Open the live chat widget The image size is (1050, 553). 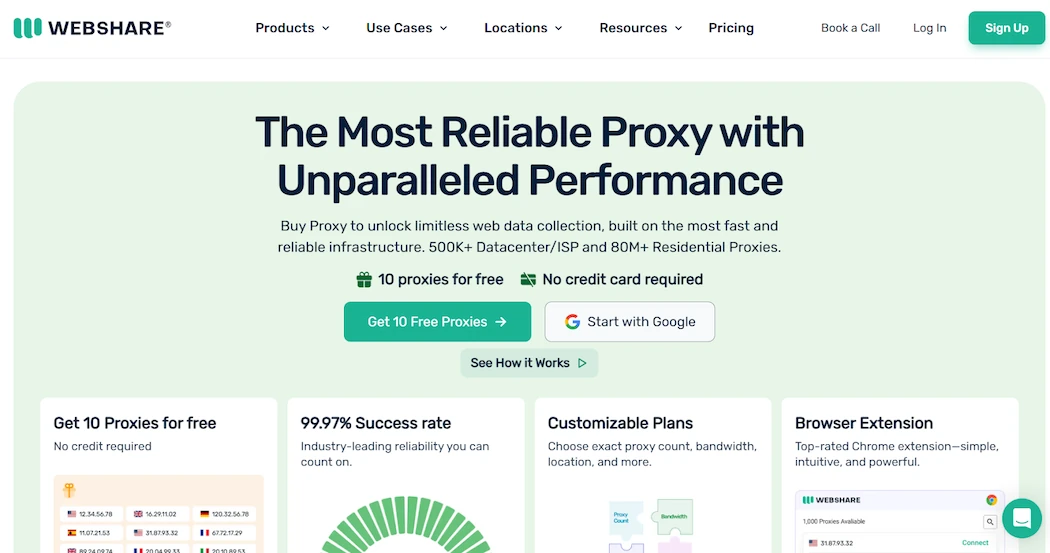1021,518
